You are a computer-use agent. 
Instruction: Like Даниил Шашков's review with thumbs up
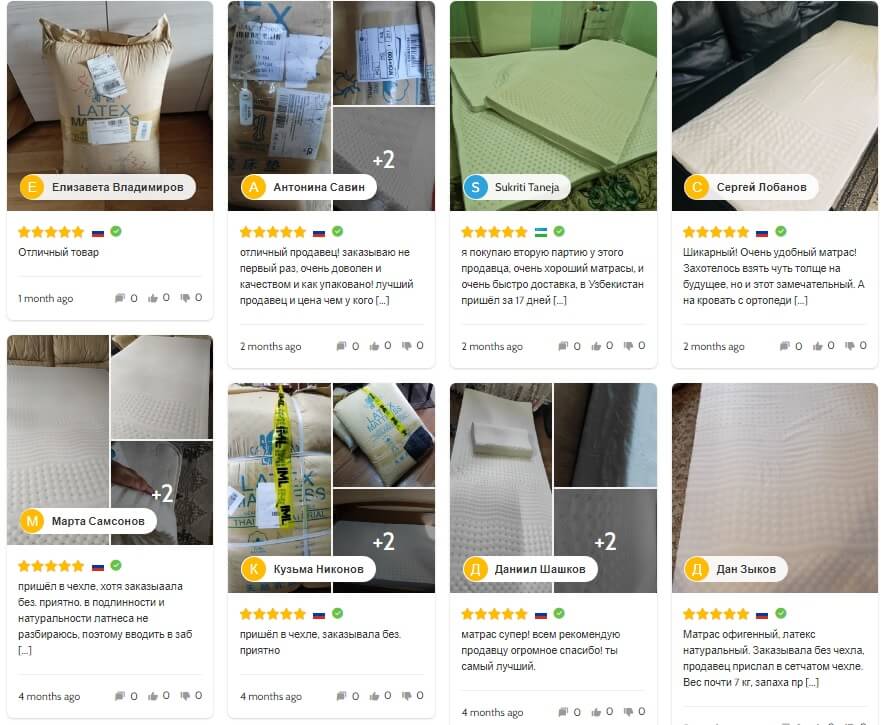(x=596, y=711)
